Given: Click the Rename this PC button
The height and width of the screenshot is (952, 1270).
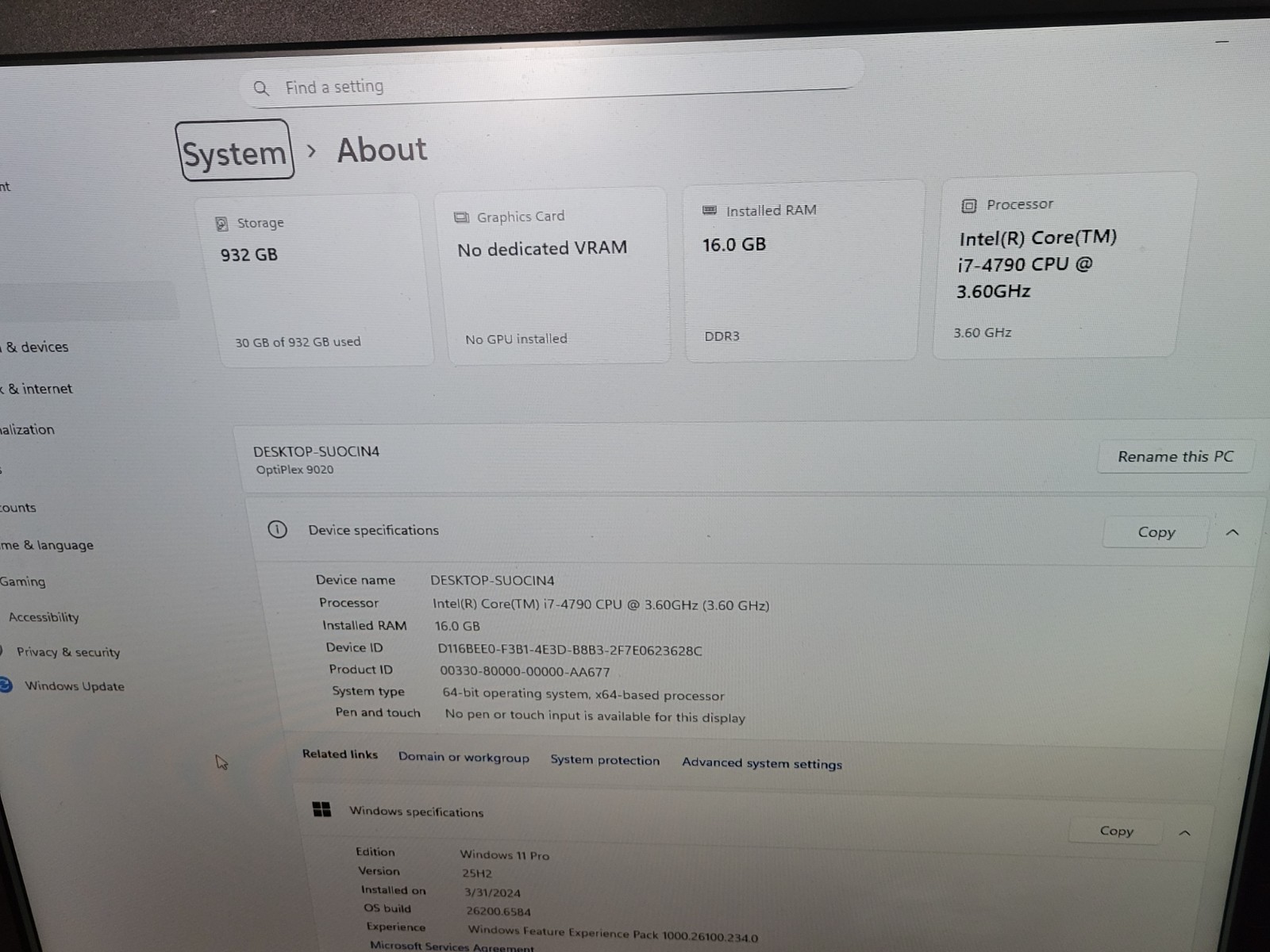Looking at the screenshot, I should [1176, 456].
